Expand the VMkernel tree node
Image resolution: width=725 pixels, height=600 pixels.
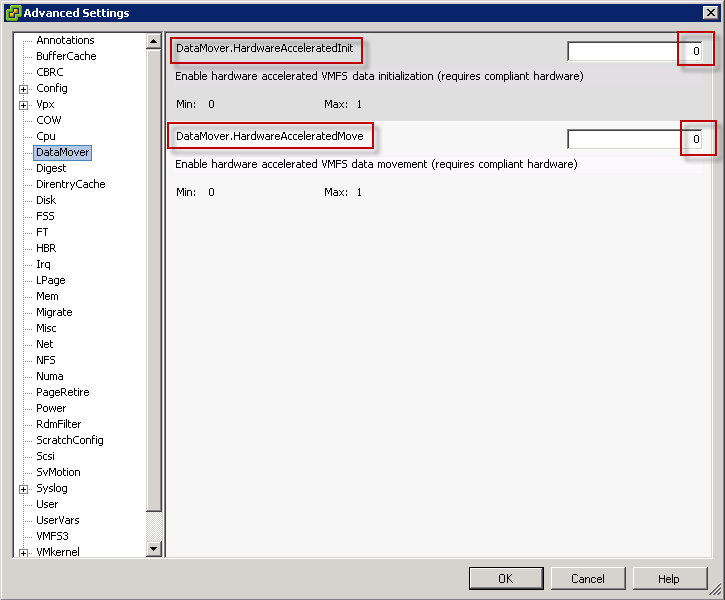click(x=23, y=552)
